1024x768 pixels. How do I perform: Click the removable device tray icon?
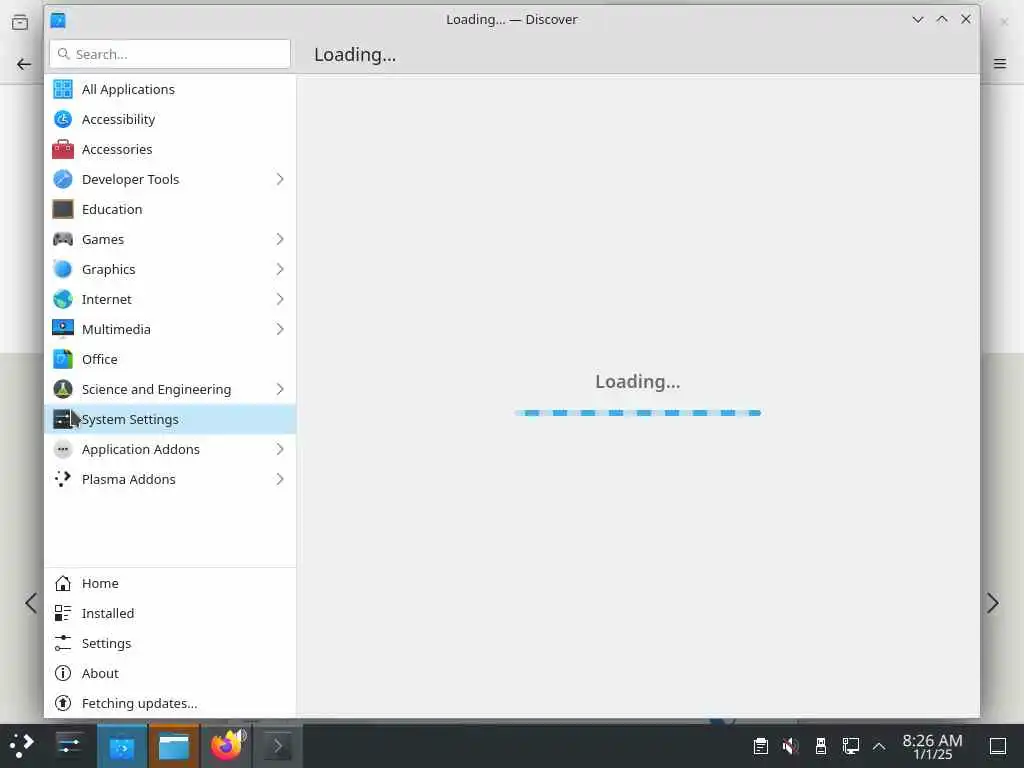[x=821, y=746]
